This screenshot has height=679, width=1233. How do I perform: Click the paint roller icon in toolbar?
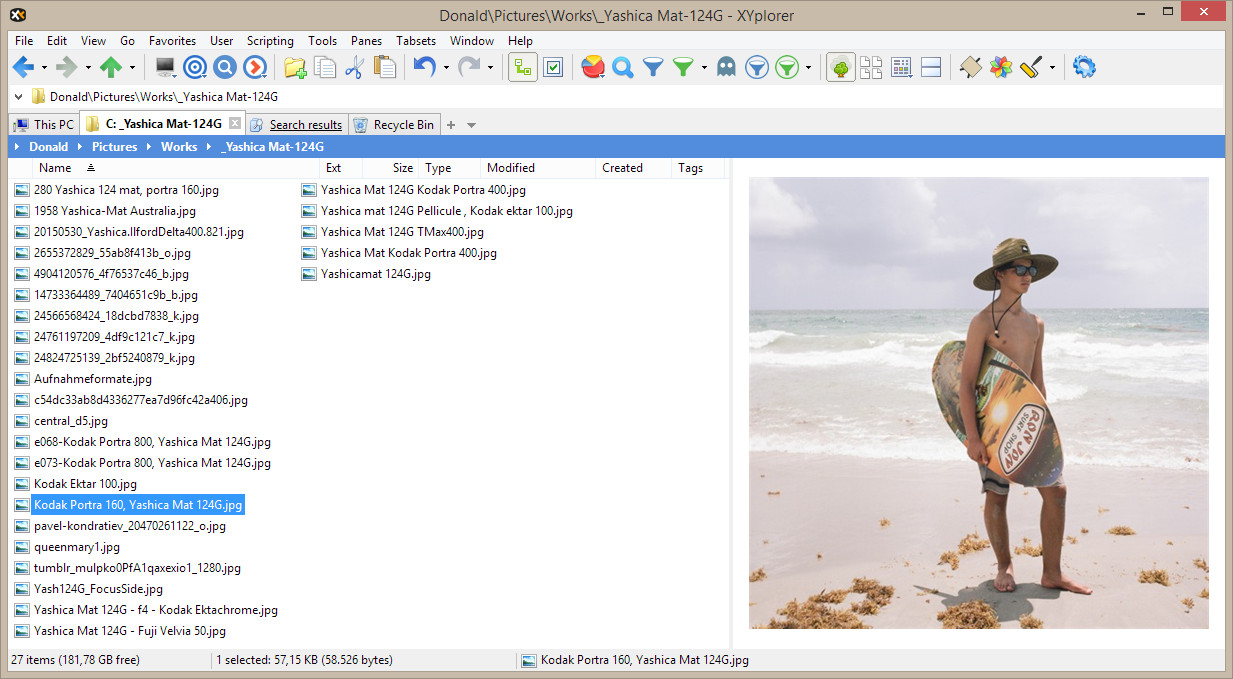[x=1032, y=67]
